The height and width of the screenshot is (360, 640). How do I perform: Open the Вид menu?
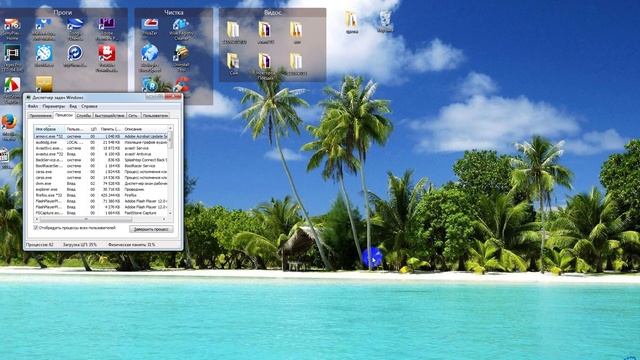pyautogui.click(x=73, y=106)
